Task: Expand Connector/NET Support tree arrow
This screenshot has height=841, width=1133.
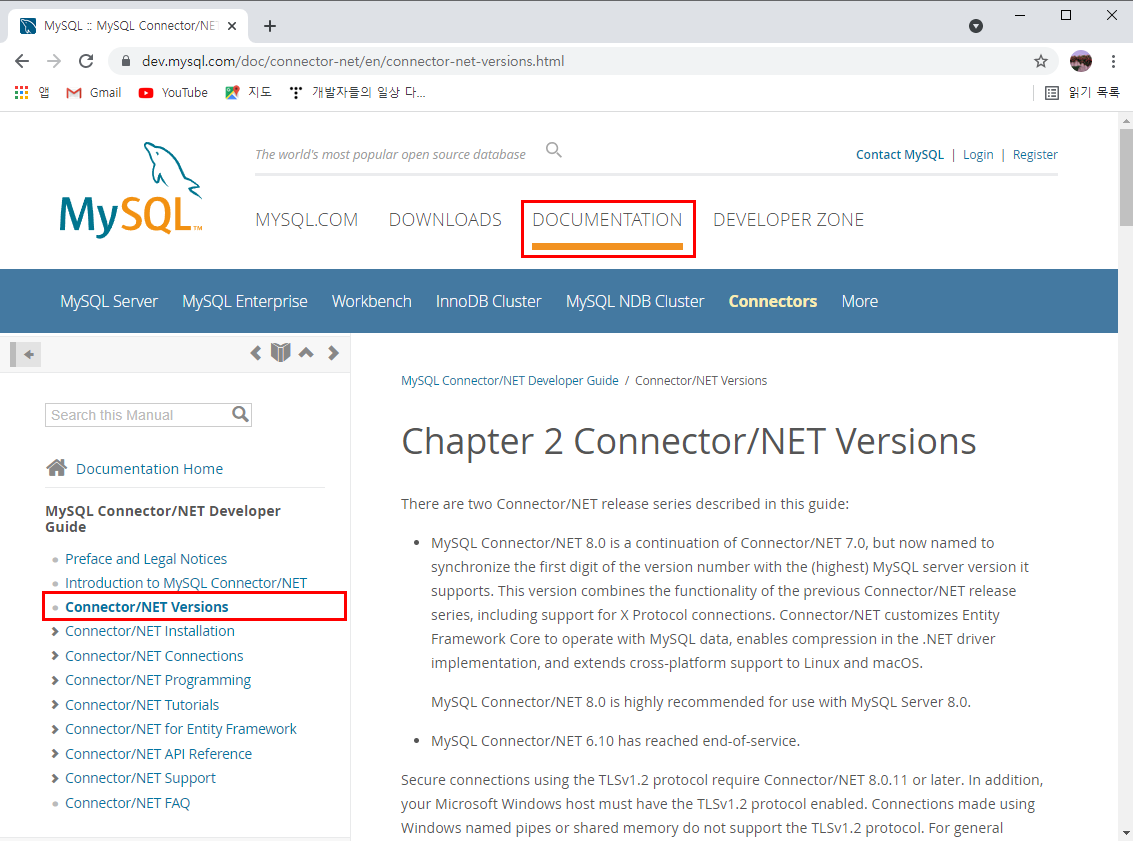Action: (55, 778)
